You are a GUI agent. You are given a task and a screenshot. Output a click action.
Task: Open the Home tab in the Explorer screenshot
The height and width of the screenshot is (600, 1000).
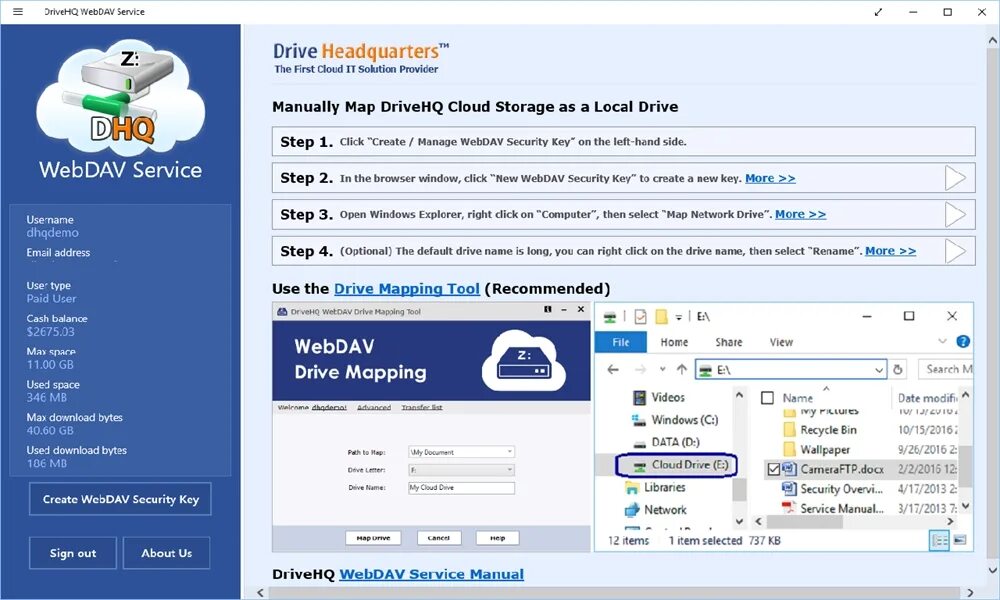click(674, 342)
